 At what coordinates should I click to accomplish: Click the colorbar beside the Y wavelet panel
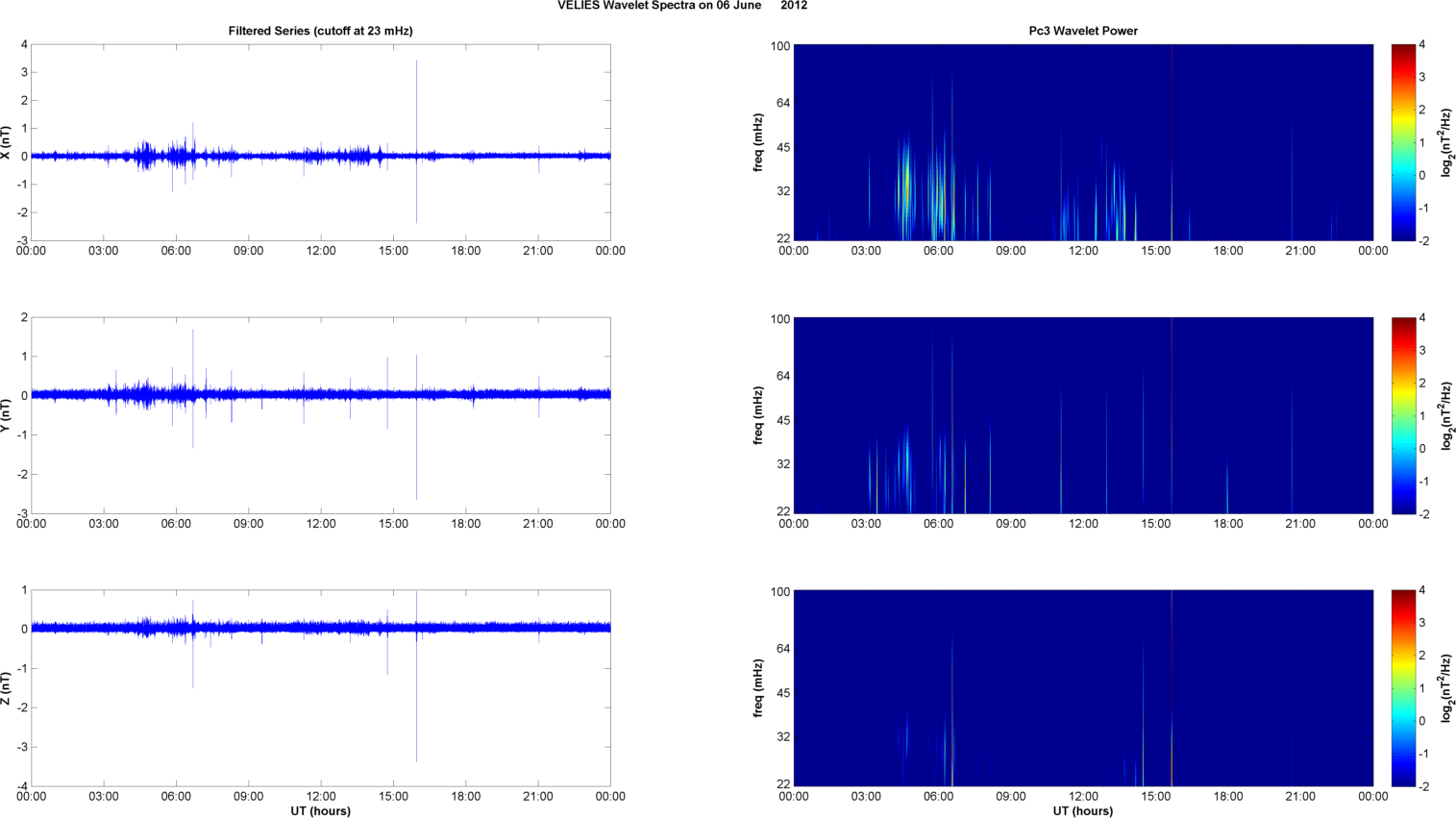pyautogui.click(x=1403, y=415)
